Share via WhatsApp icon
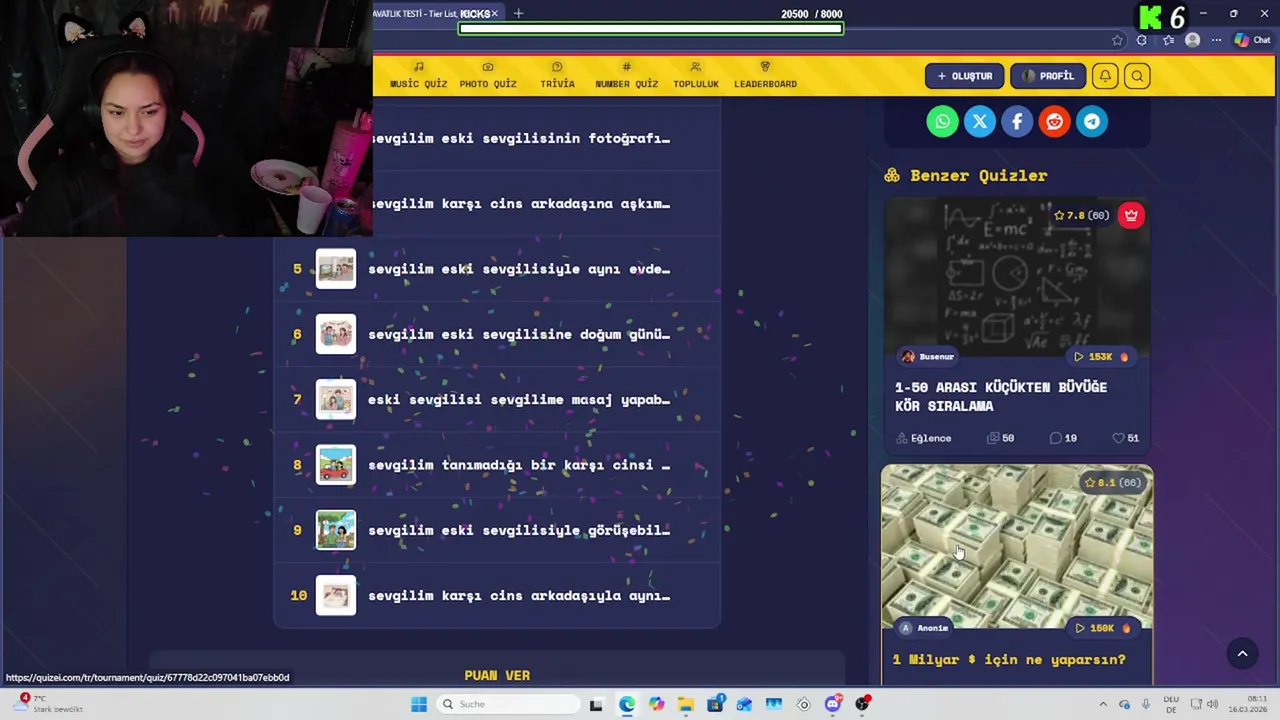This screenshot has width=1280, height=720. [x=942, y=122]
